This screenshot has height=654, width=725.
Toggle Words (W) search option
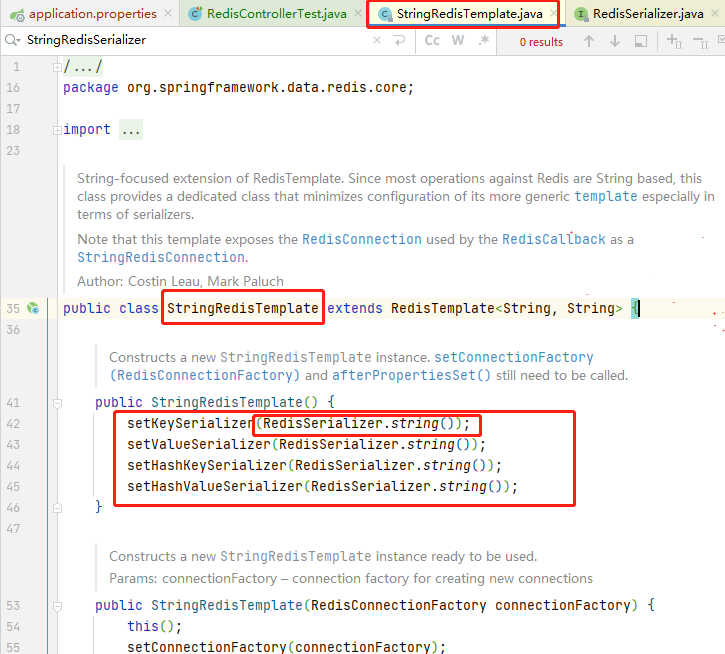click(x=458, y=41)
